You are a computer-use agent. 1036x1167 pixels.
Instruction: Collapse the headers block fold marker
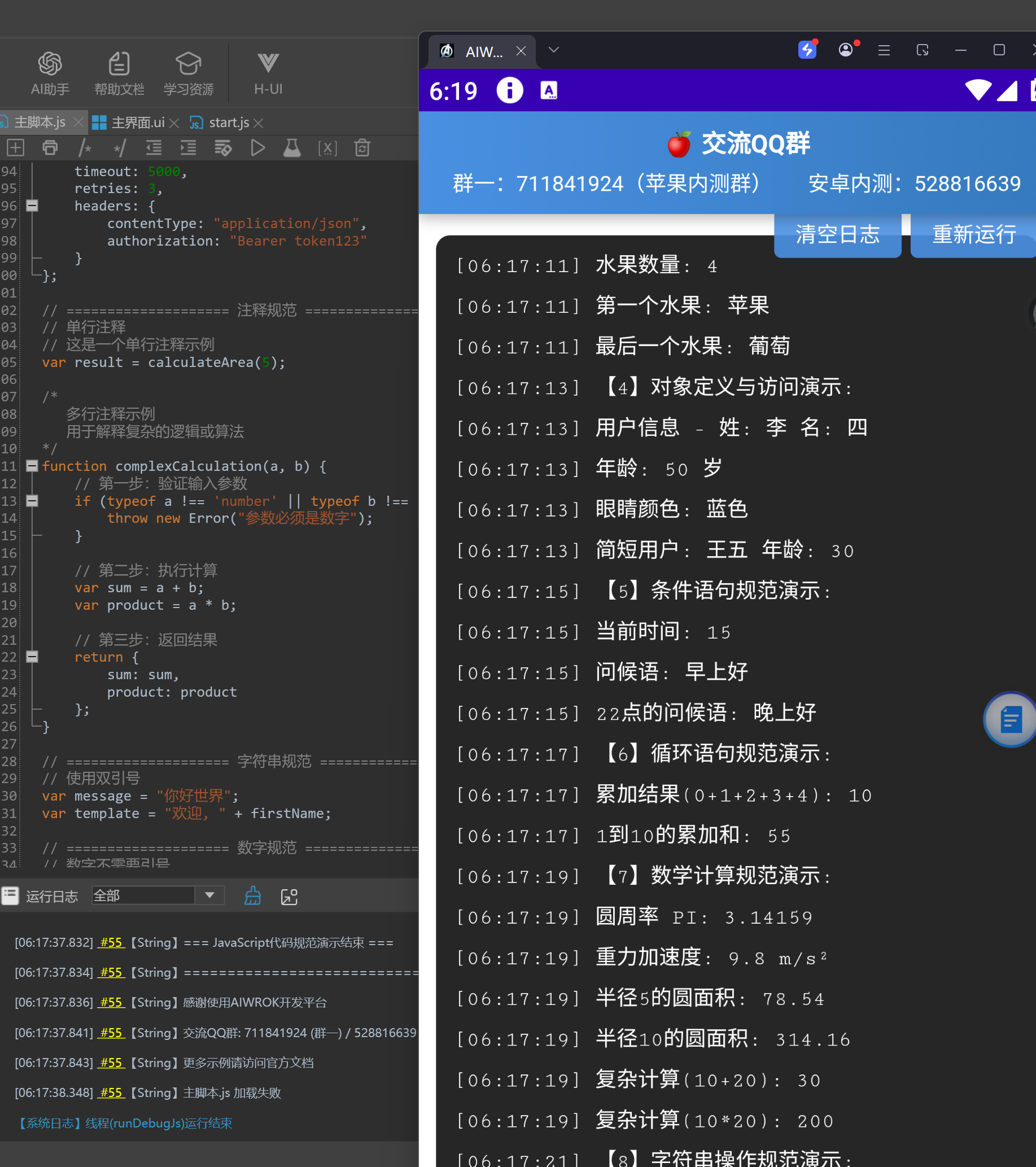point(33,206)
